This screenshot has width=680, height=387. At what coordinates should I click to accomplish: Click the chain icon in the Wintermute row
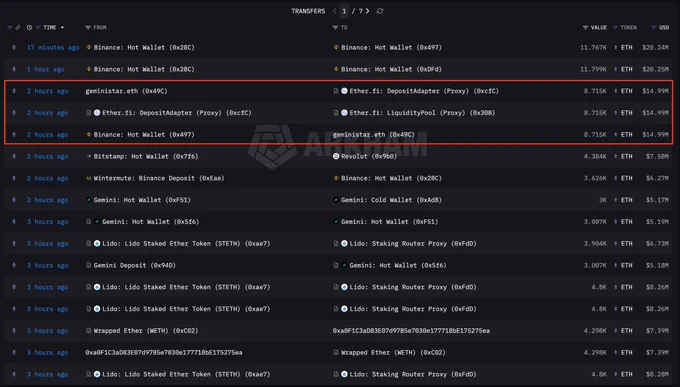[x=14, y=178]
